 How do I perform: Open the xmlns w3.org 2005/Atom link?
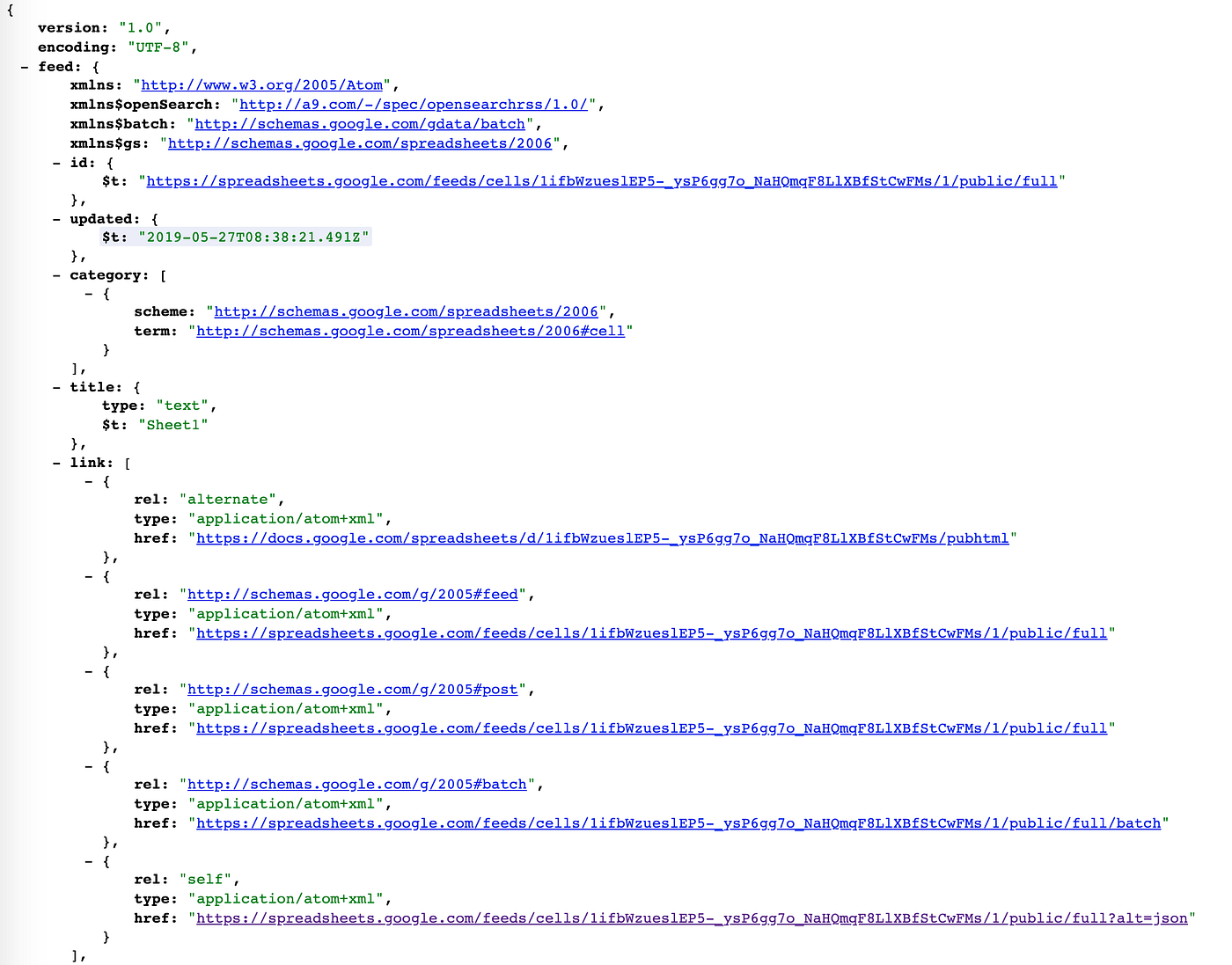tap(262, 85)
